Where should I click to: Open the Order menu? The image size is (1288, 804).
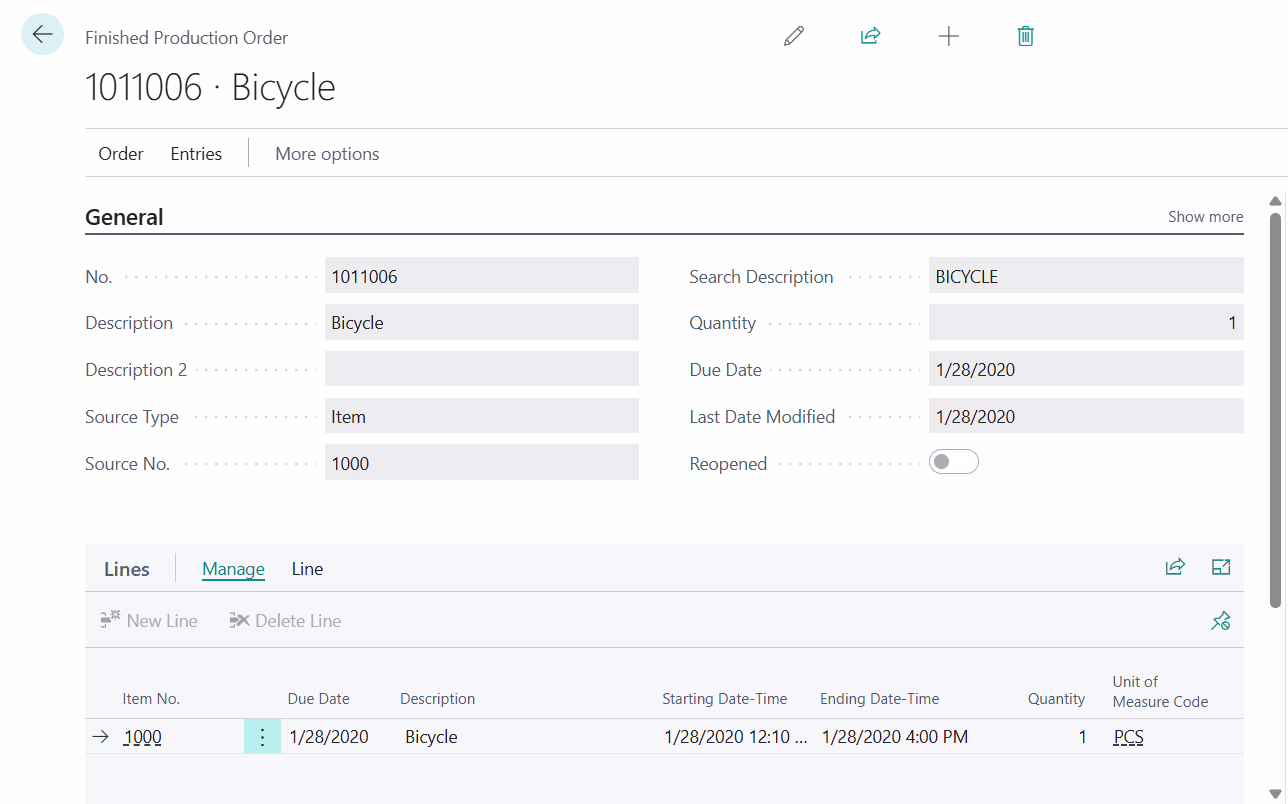[121, 154]
